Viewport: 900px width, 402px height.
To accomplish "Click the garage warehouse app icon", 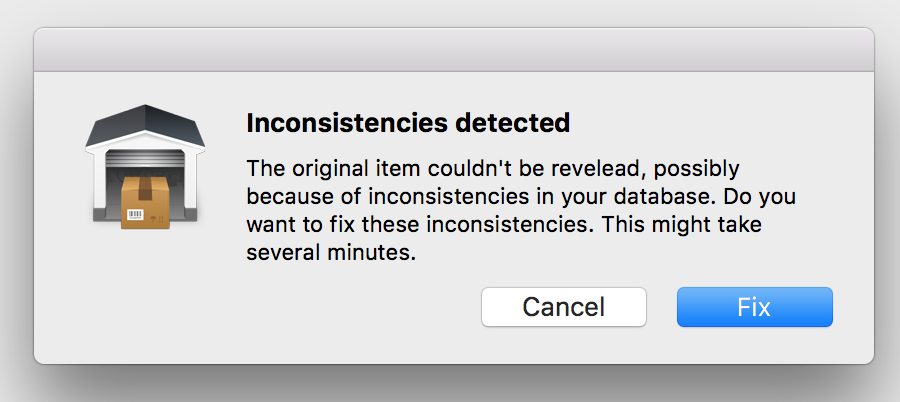I will click(145, 167).
